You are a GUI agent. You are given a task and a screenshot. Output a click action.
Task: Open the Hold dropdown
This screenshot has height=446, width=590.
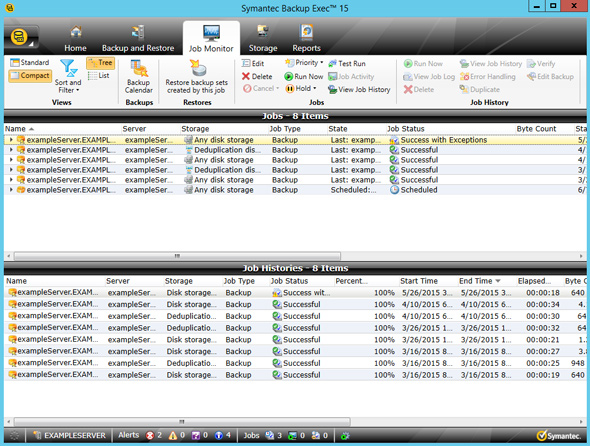[x=301, y=88]
